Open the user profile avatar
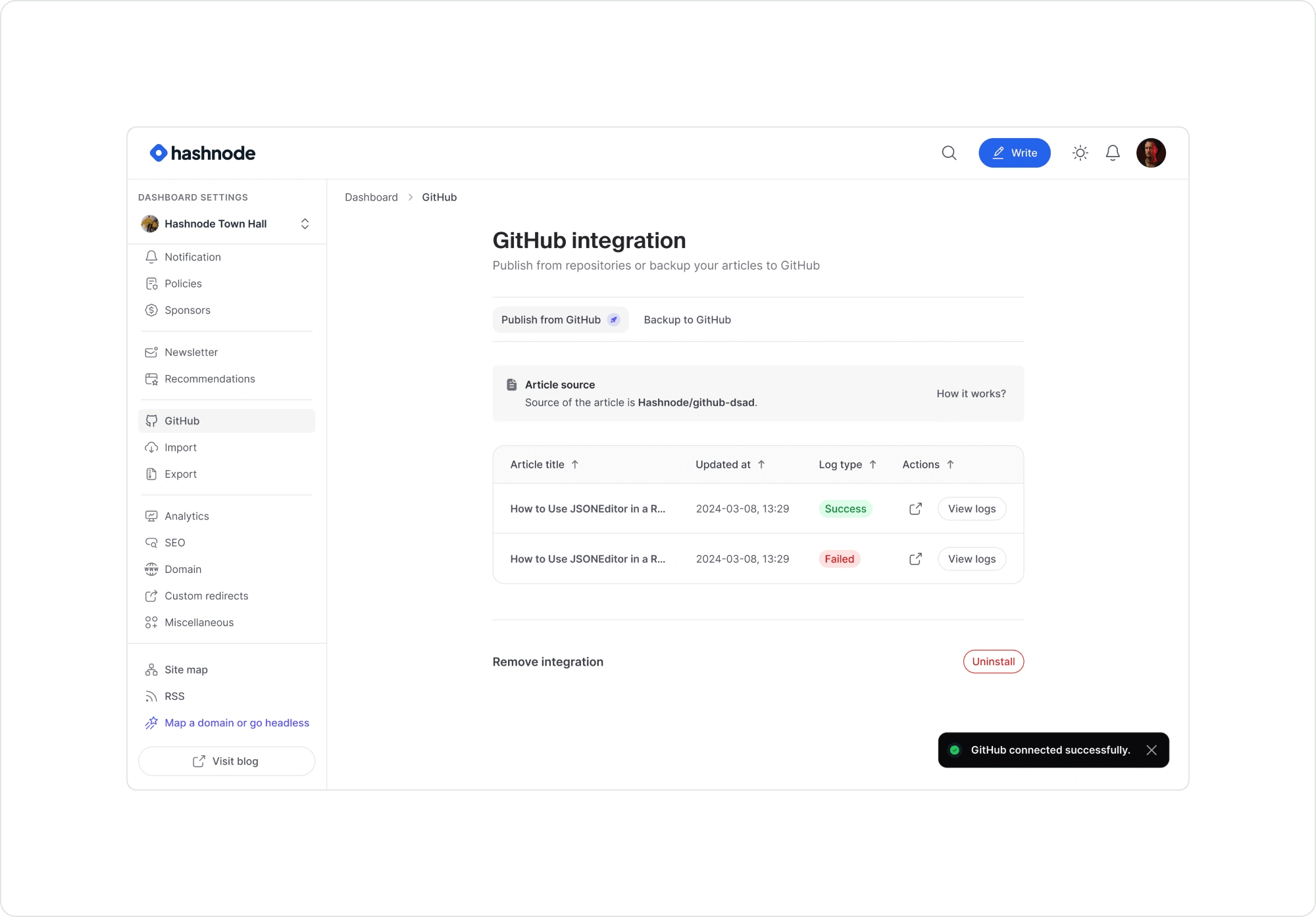This screenshot has height=917, width=1316. pos(1151,153)
